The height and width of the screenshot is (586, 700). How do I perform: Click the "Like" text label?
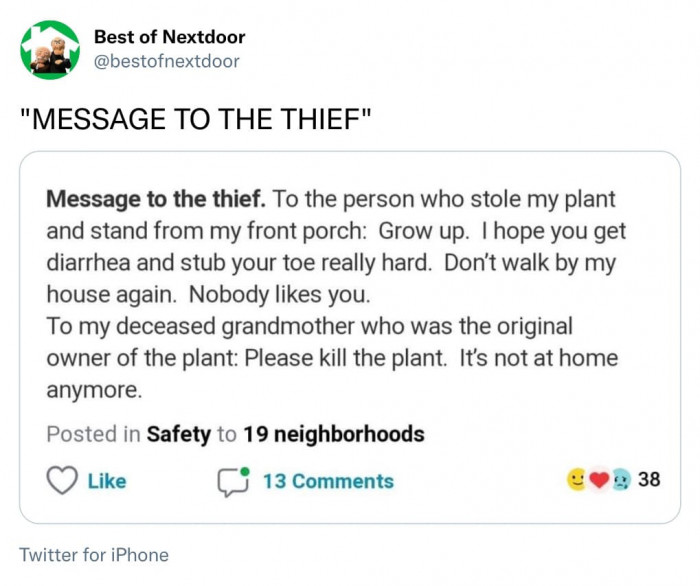[107, 481]
